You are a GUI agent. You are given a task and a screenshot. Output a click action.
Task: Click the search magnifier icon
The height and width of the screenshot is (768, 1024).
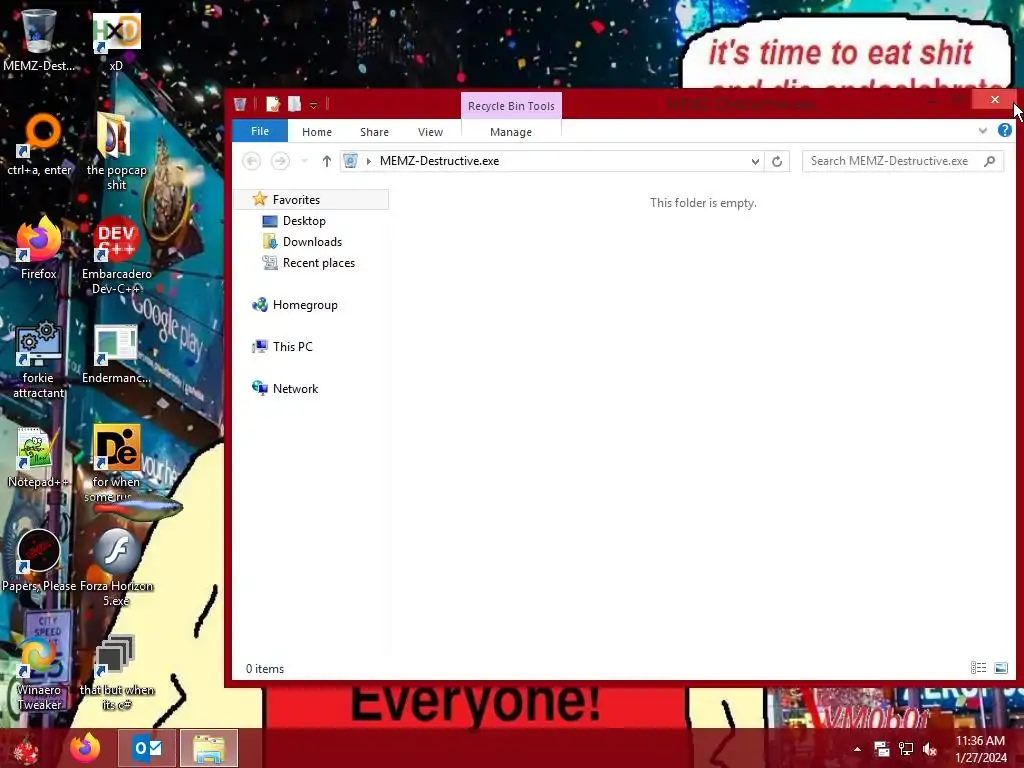click(989, 161)
